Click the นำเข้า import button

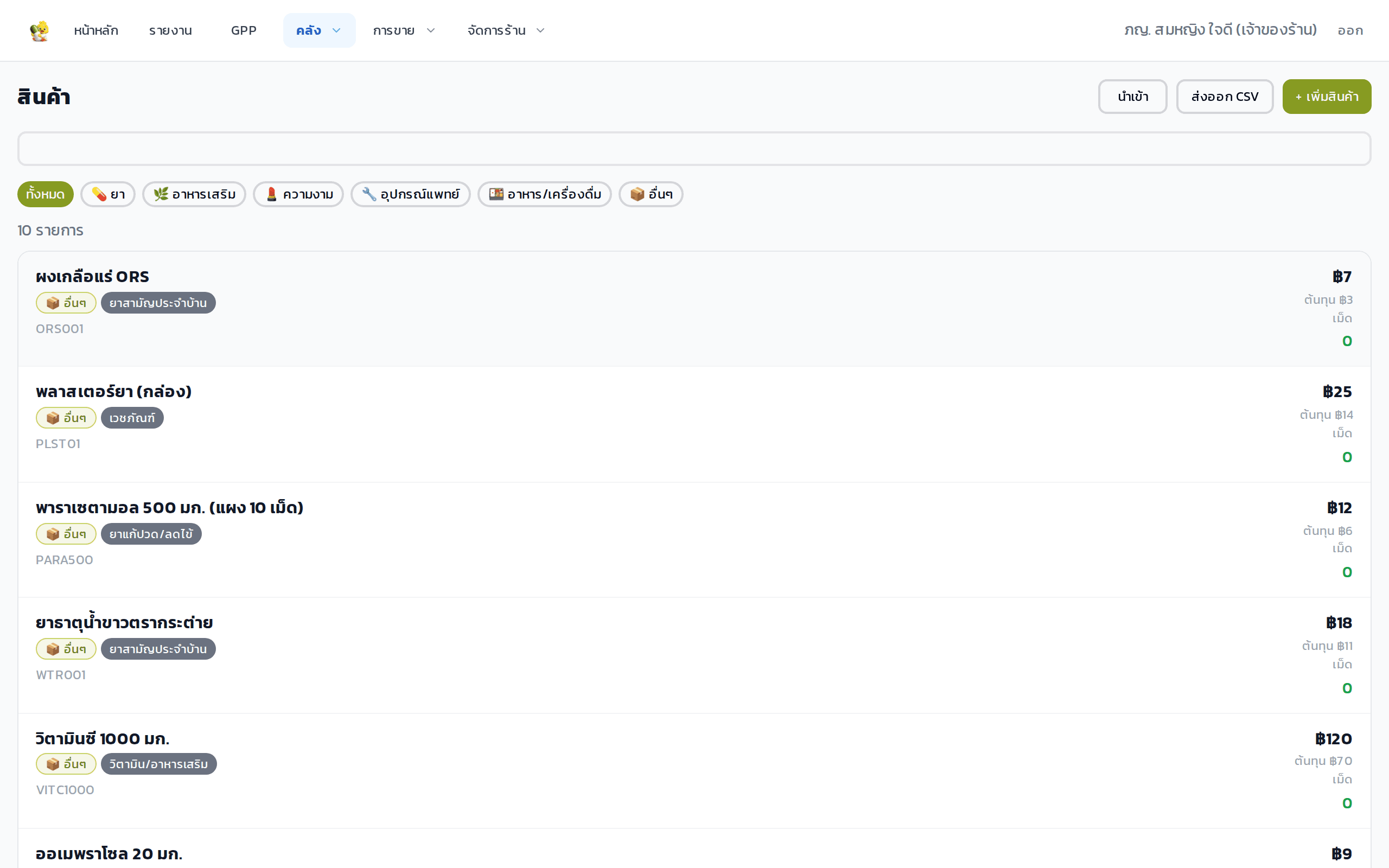[x=1132, y=97]
